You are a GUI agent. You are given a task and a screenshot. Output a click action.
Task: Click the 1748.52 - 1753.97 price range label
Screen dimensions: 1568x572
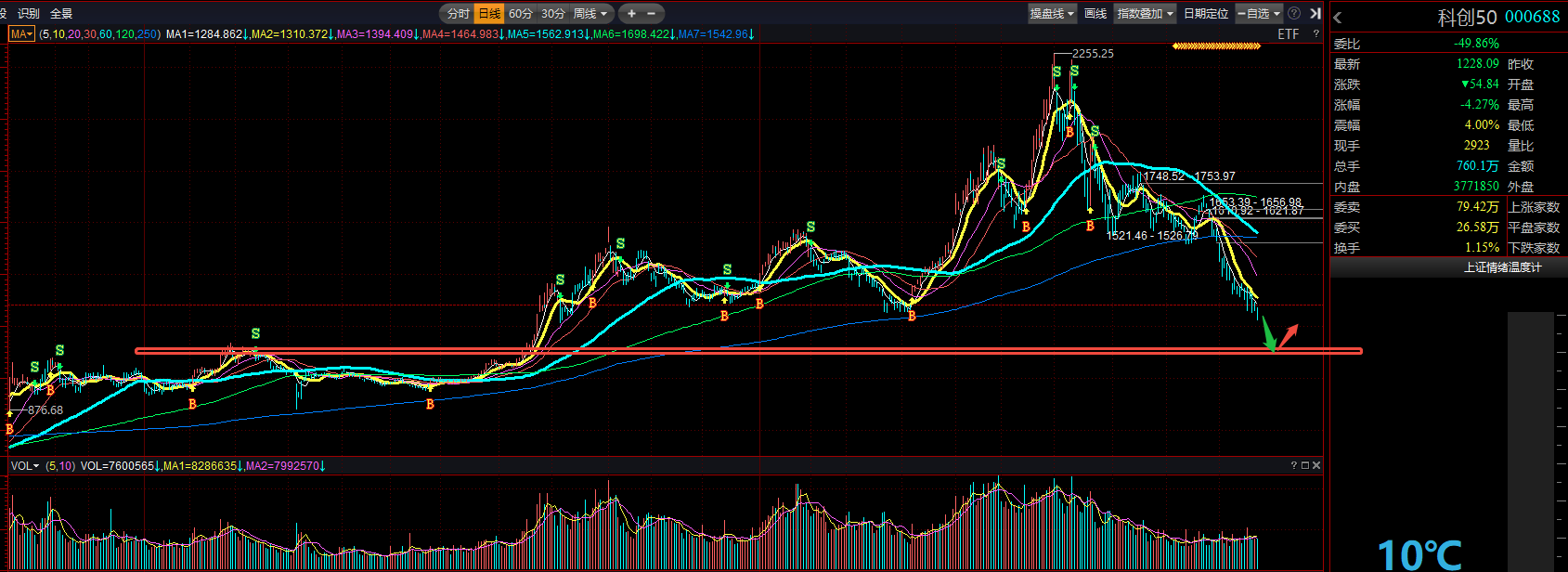[1189, 176]
